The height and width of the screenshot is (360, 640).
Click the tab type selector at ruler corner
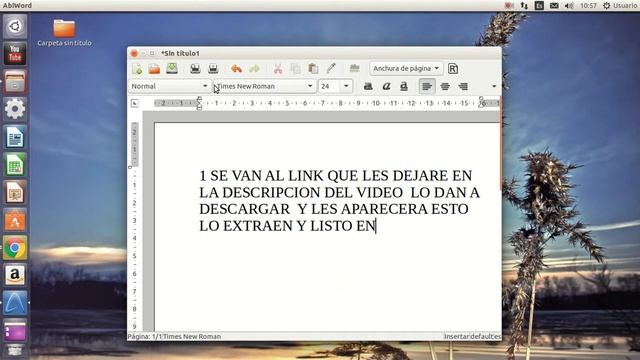[x=135, y=103]
